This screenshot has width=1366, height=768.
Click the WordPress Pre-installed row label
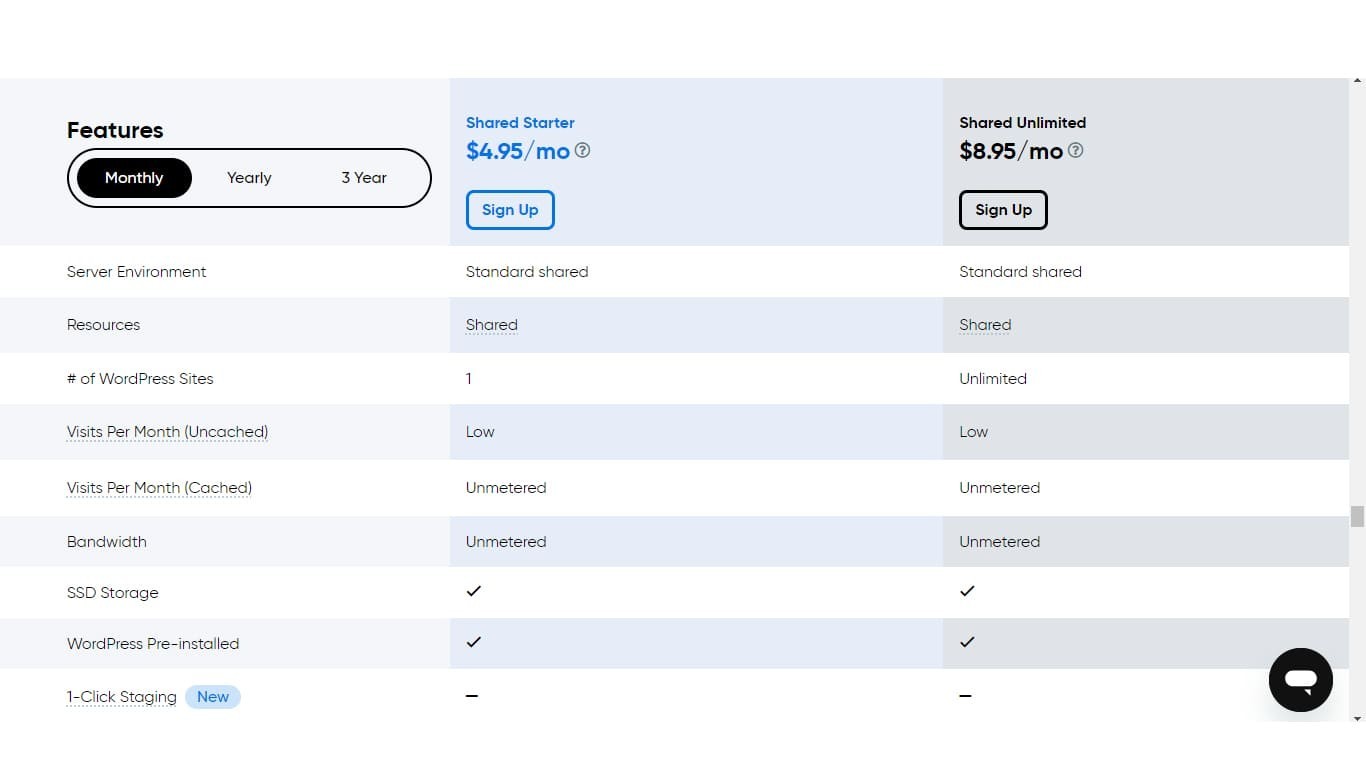[153, 644]
